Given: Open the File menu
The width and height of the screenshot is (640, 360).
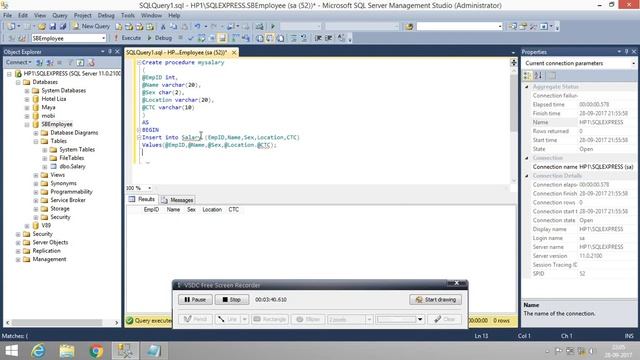Looking at the screenshot, I should pyautogui.click(x=7, y=15).
